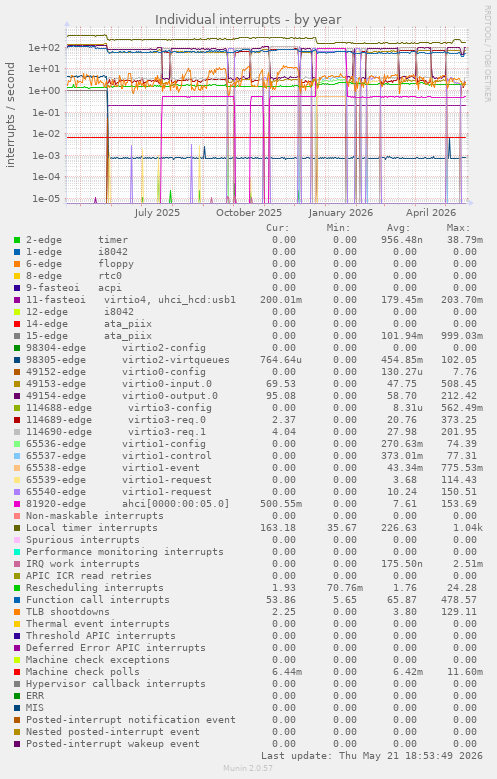Click the red swatch beside 14-edge ata_piix
Viewport: 497px width, 779px height.
pyautogui.click(x=17, y=324)
